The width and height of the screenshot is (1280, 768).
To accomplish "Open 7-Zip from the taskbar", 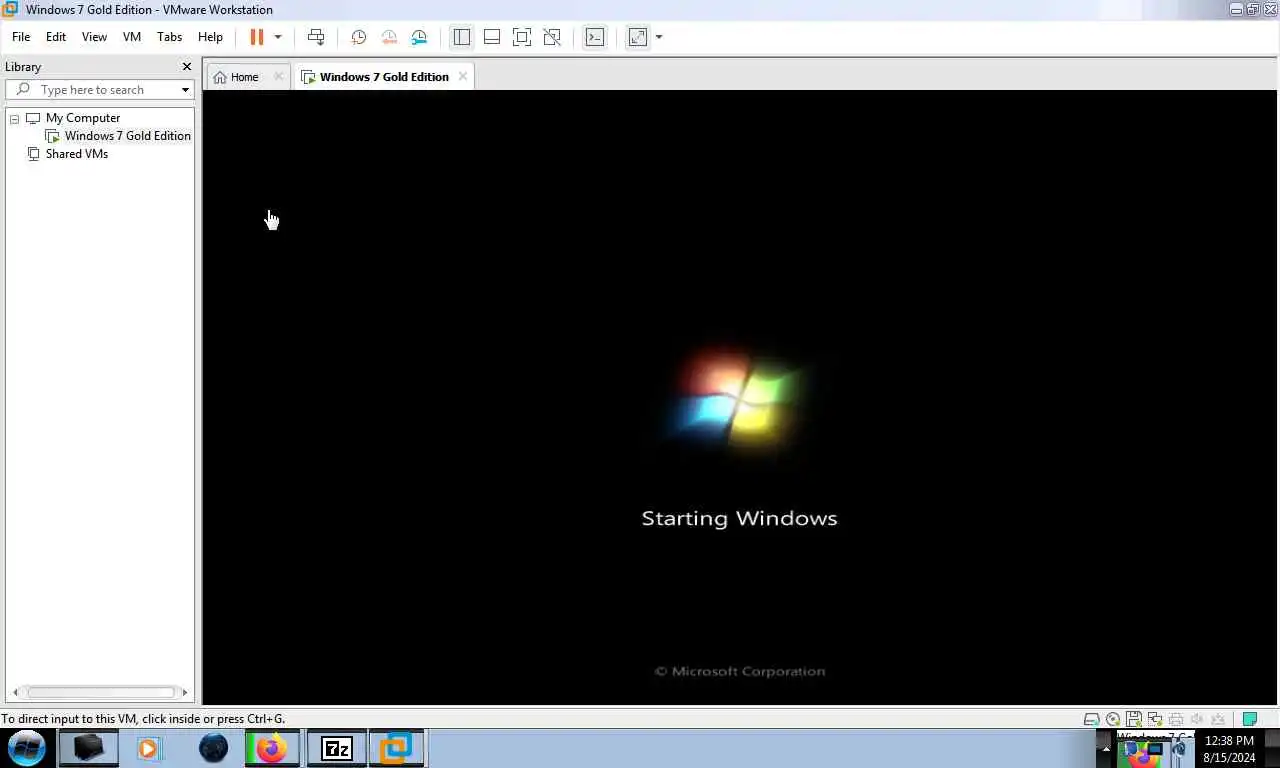I will click(x=337, y=748).
